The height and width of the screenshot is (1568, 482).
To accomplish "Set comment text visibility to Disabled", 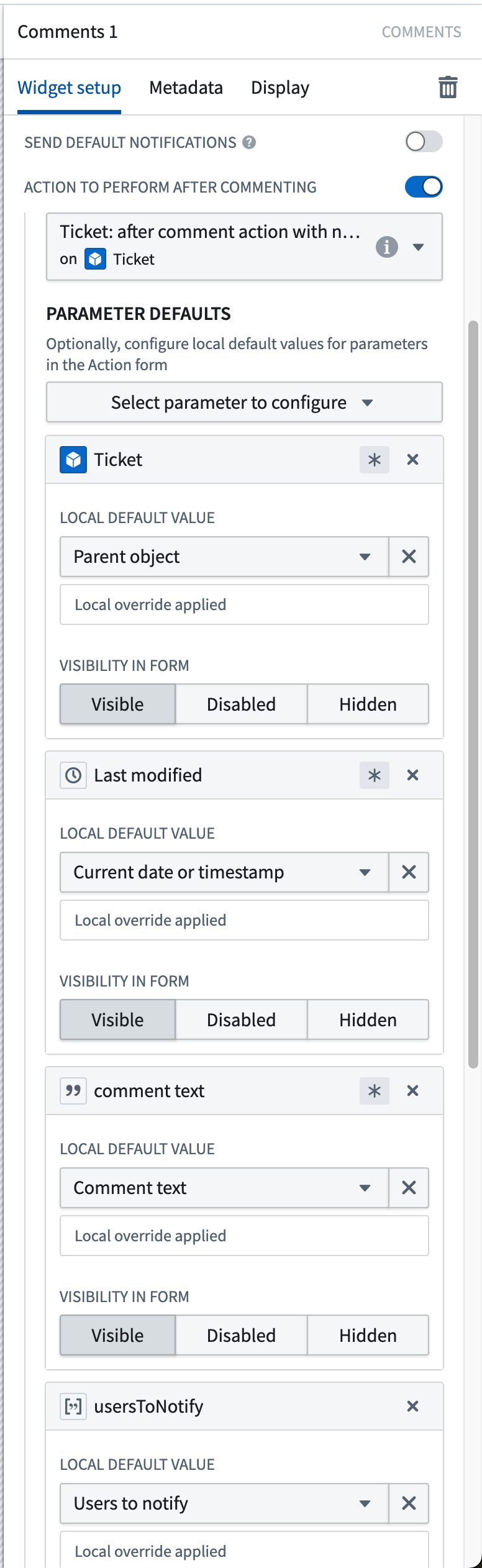I will (241, 1336).
